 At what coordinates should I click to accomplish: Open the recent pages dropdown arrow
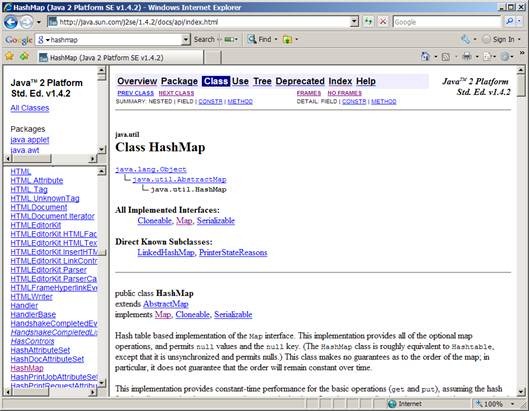[38, 22]
